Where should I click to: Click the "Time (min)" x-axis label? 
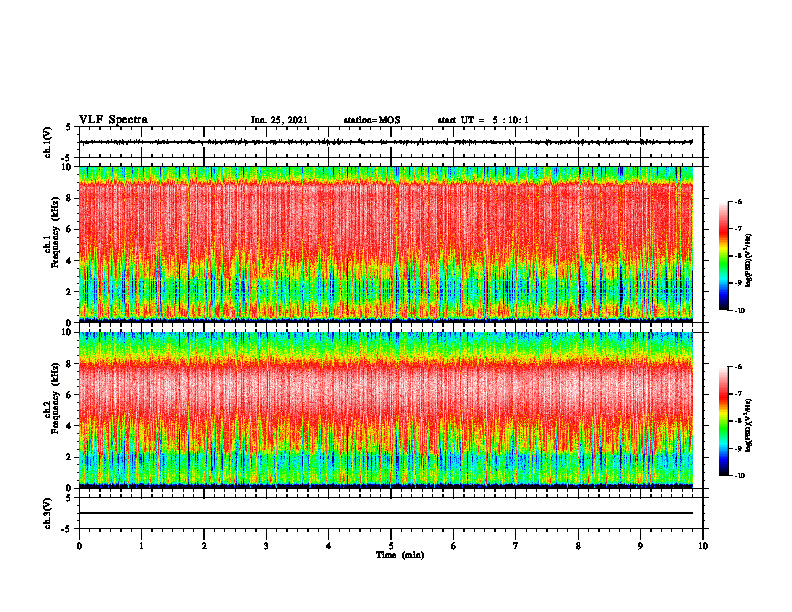400,555
